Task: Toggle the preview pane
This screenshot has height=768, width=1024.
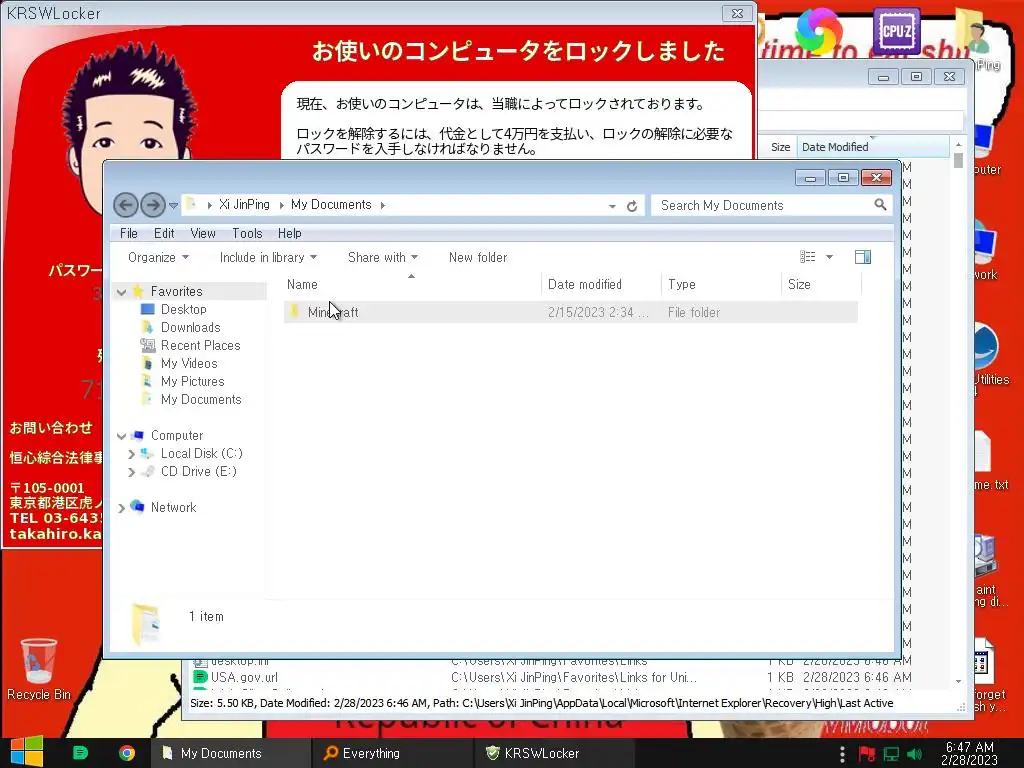Action: point(863,257)
